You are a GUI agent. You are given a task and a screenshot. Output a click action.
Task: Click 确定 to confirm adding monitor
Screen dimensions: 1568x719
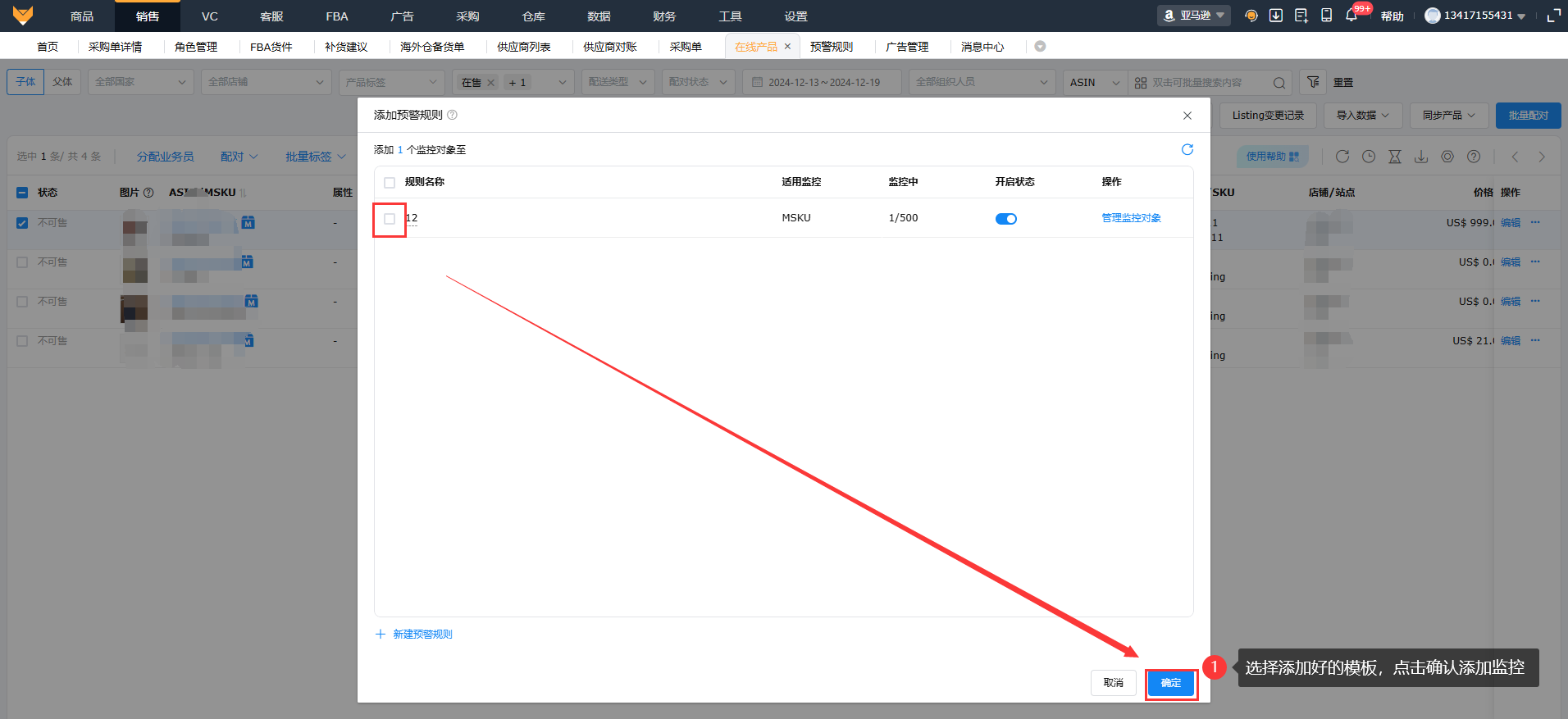(x=1171, y=683)
